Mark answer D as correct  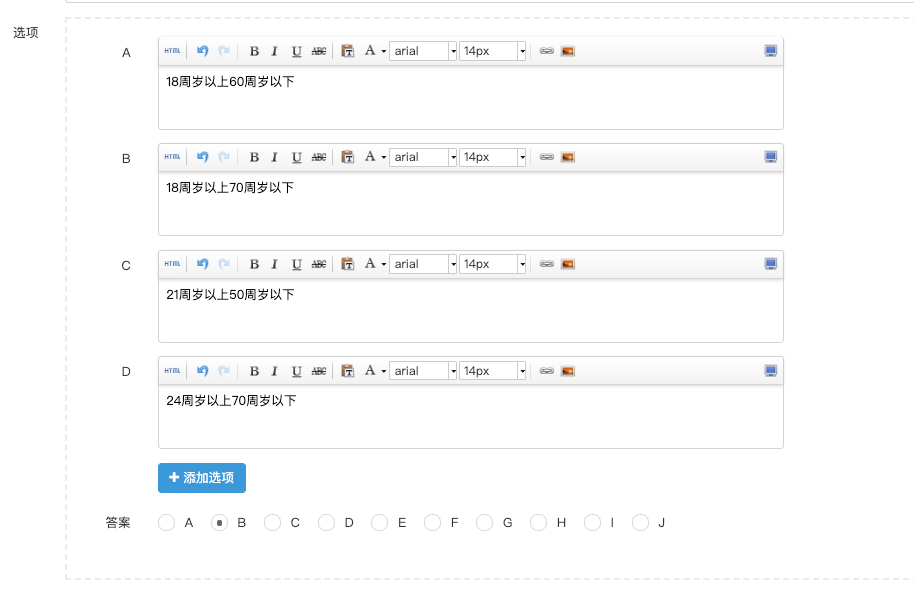326,523
